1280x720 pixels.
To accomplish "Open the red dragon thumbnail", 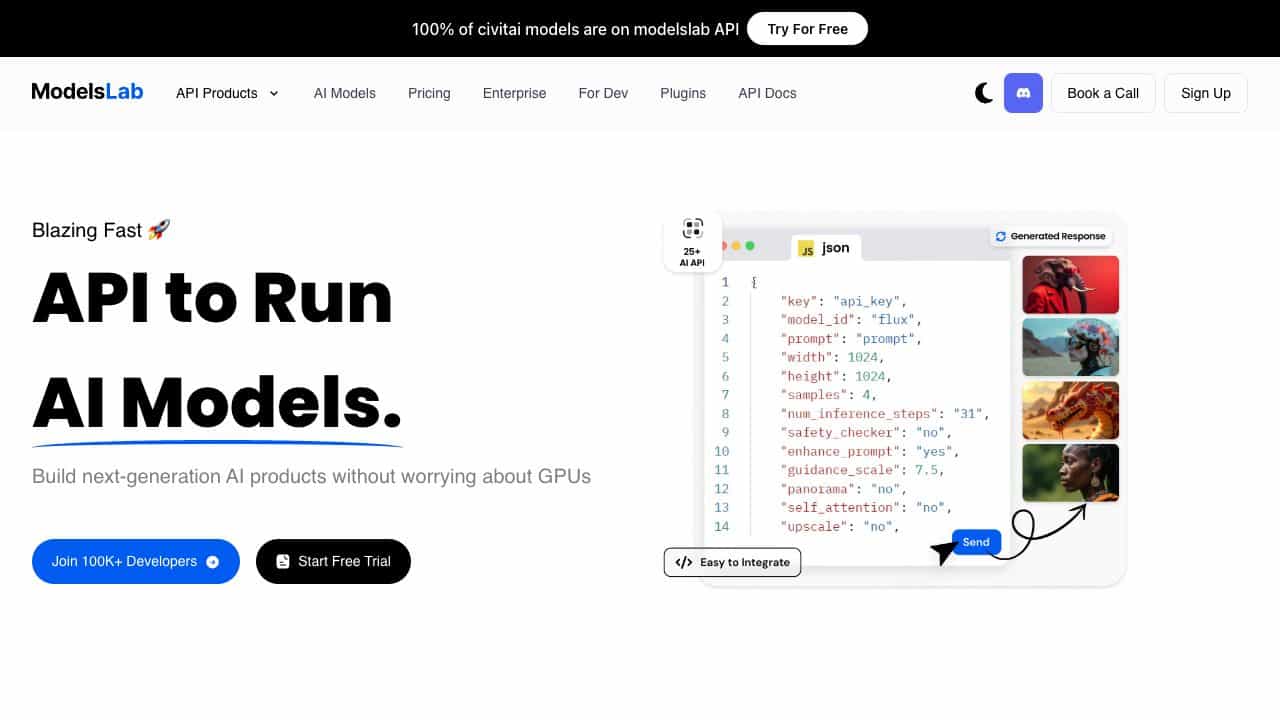I will [x=1071, y=410].
